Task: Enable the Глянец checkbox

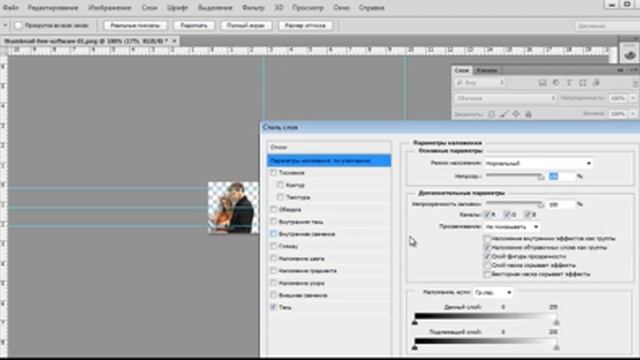Action: [x=273, y=246]
